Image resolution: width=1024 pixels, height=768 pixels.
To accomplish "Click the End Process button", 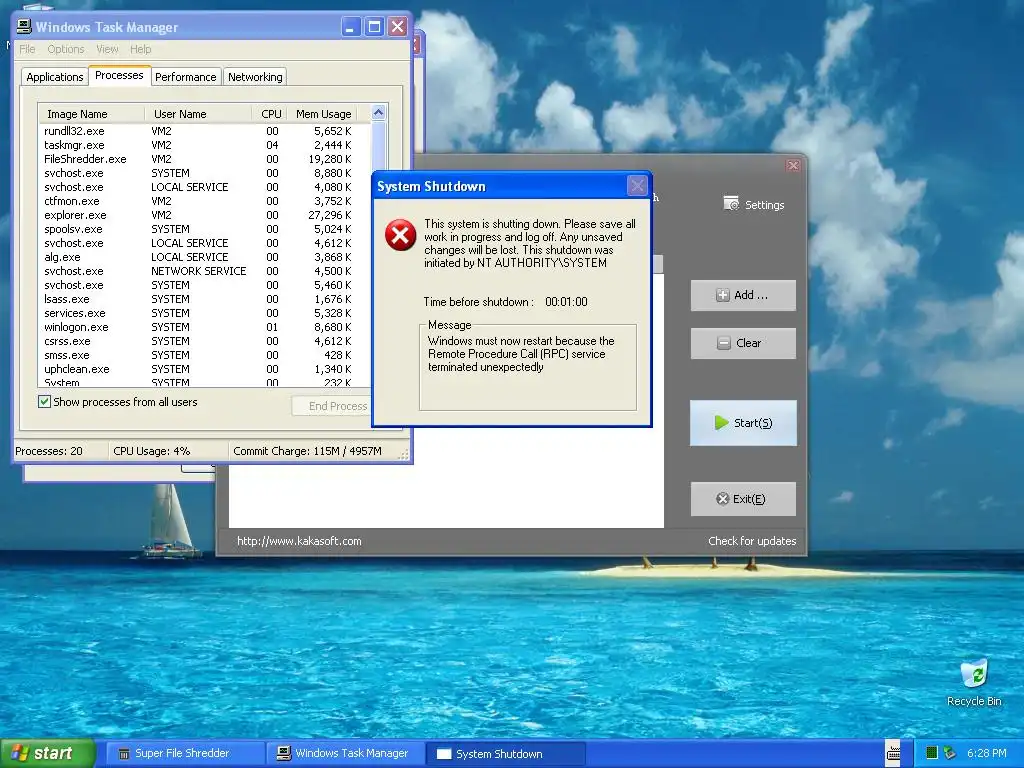I will tap(332, 406).
